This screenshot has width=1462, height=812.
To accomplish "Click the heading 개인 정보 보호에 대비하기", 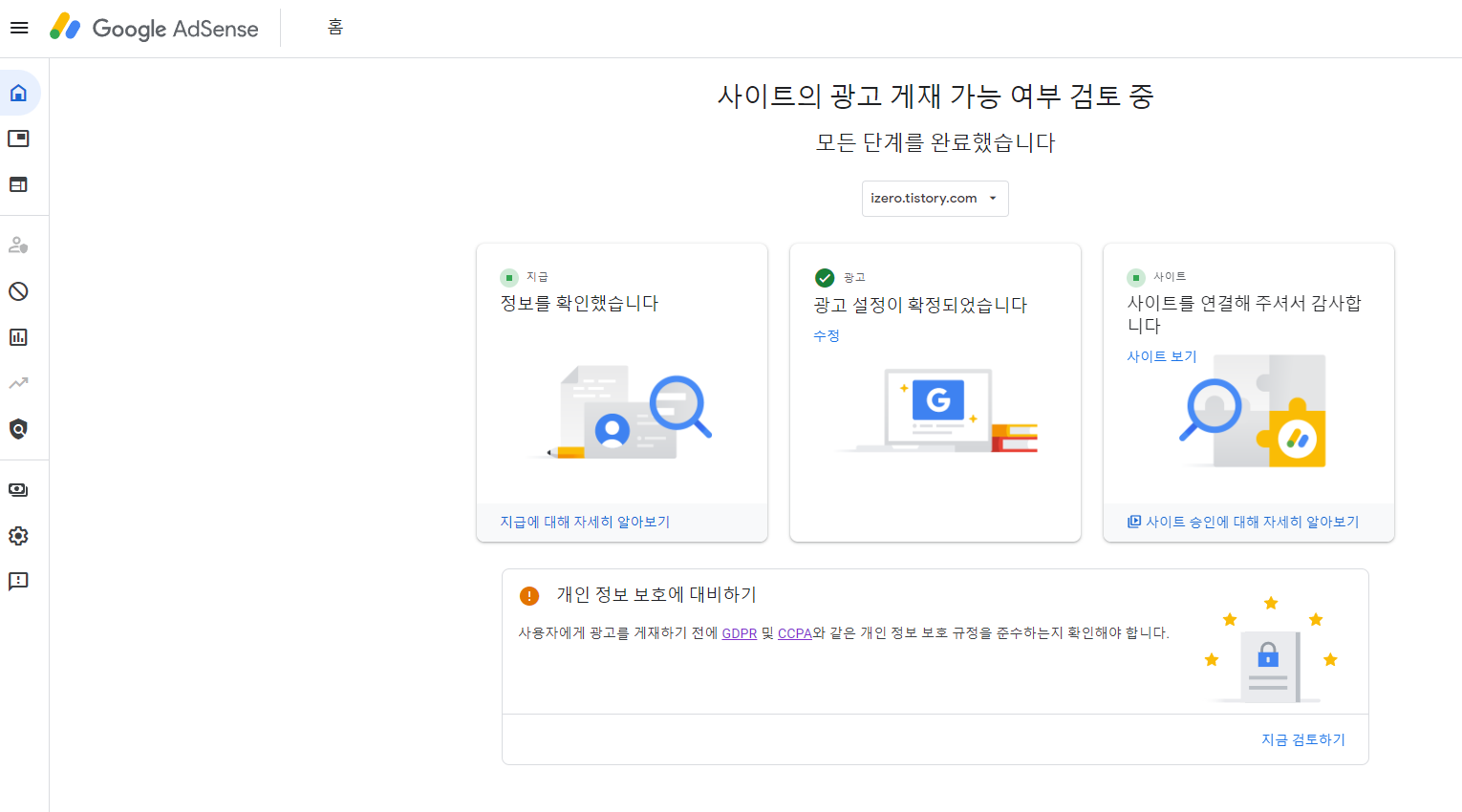I will (x=656, y=595).
